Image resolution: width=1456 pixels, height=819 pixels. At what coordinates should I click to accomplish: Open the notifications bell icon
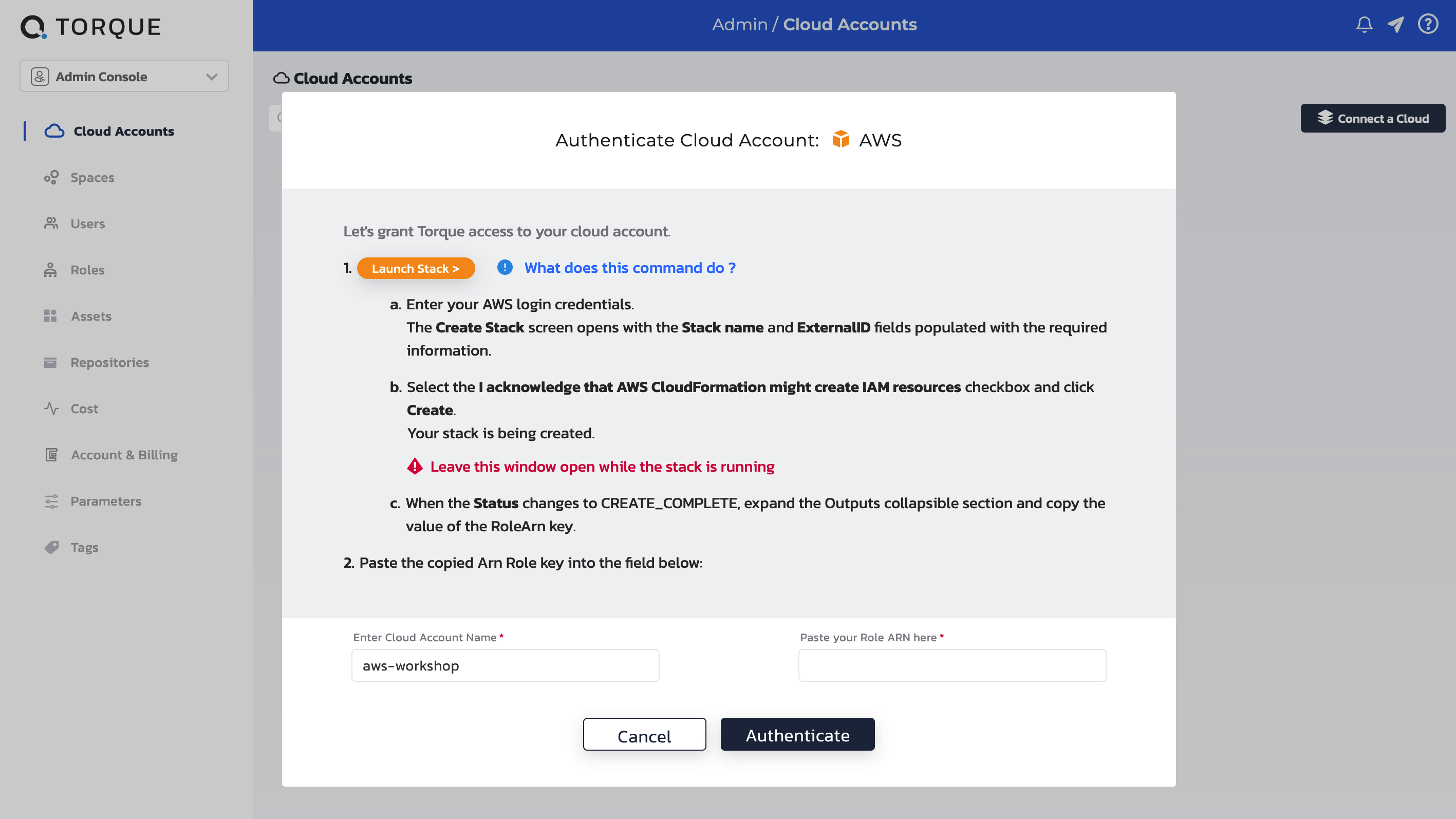pyautogui.click(x=1364, y=25)
